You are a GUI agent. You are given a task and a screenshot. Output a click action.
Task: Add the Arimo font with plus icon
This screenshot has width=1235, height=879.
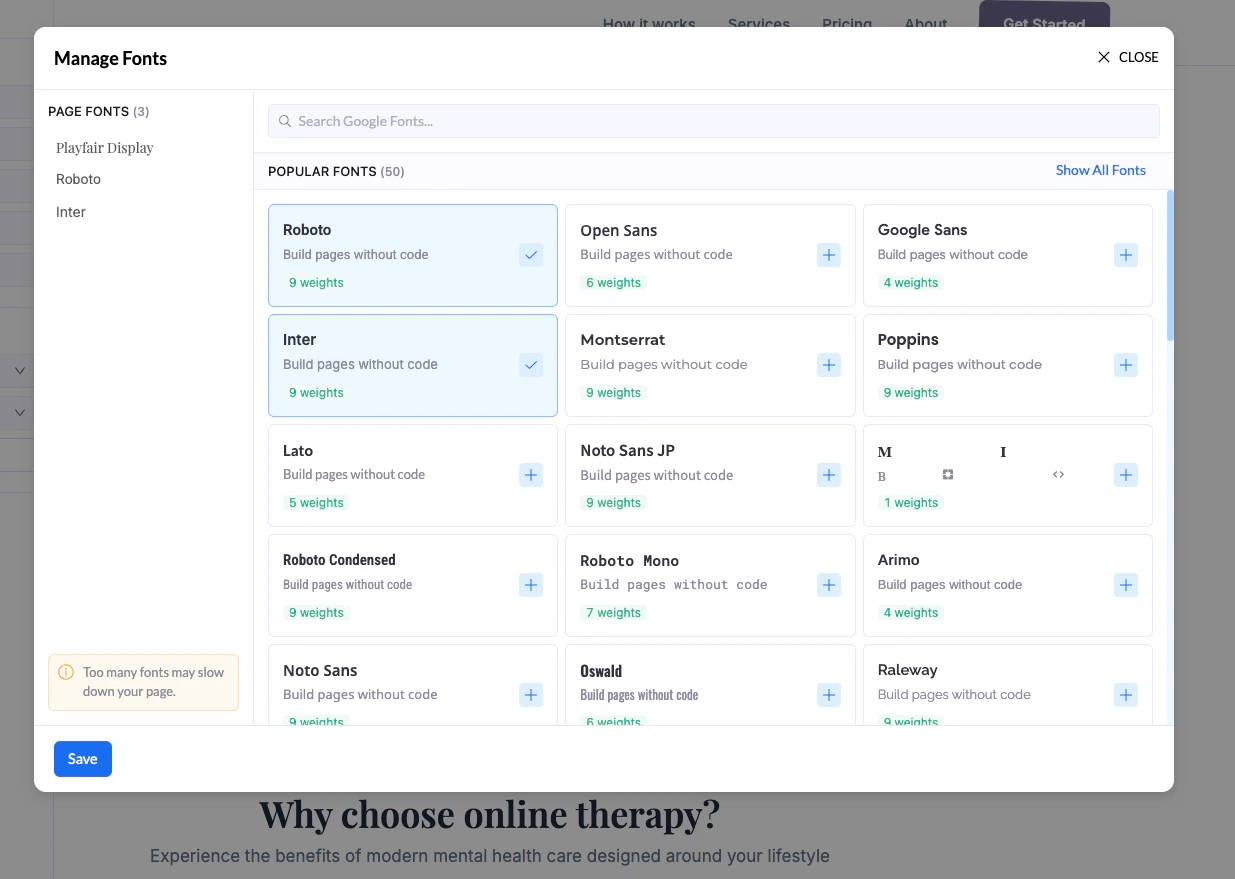1126,585
